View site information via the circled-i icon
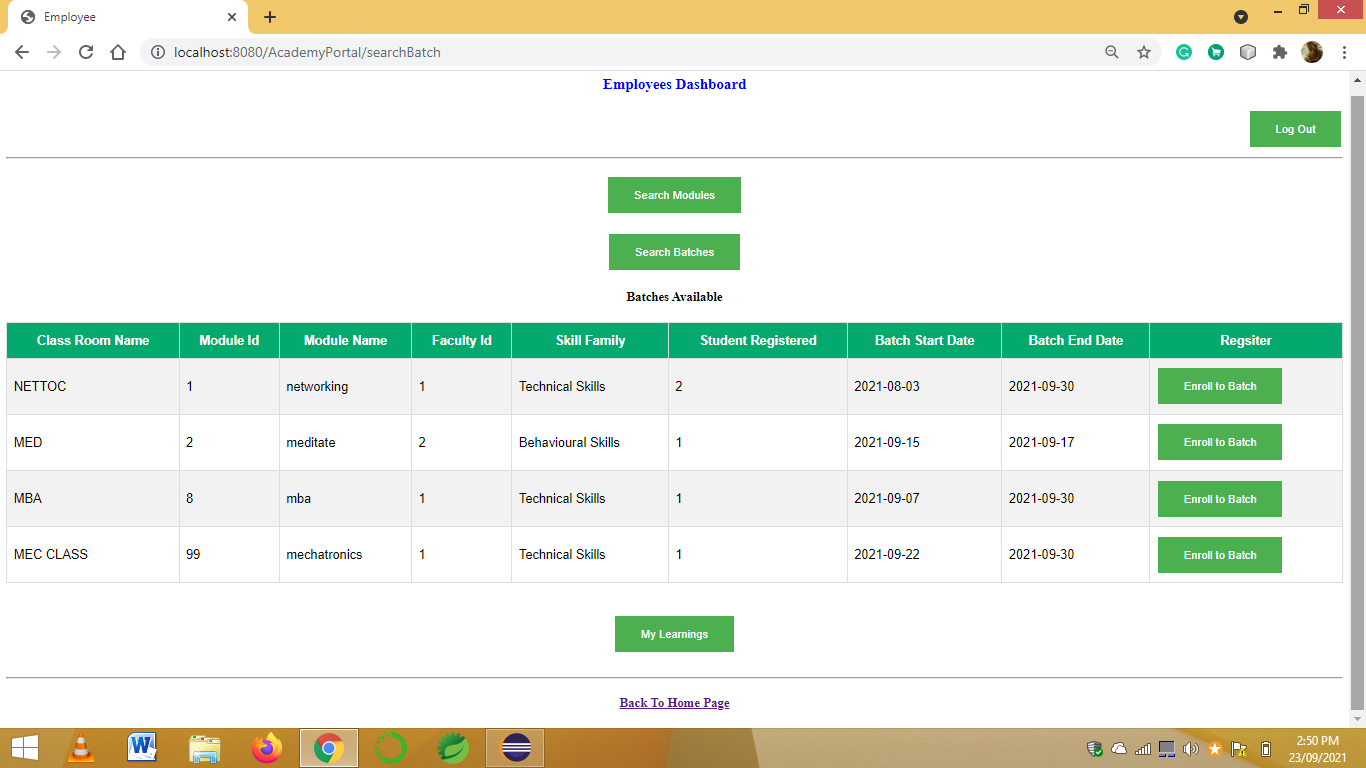The width and height of the screenshot is (1366, 768). point(159,52)
